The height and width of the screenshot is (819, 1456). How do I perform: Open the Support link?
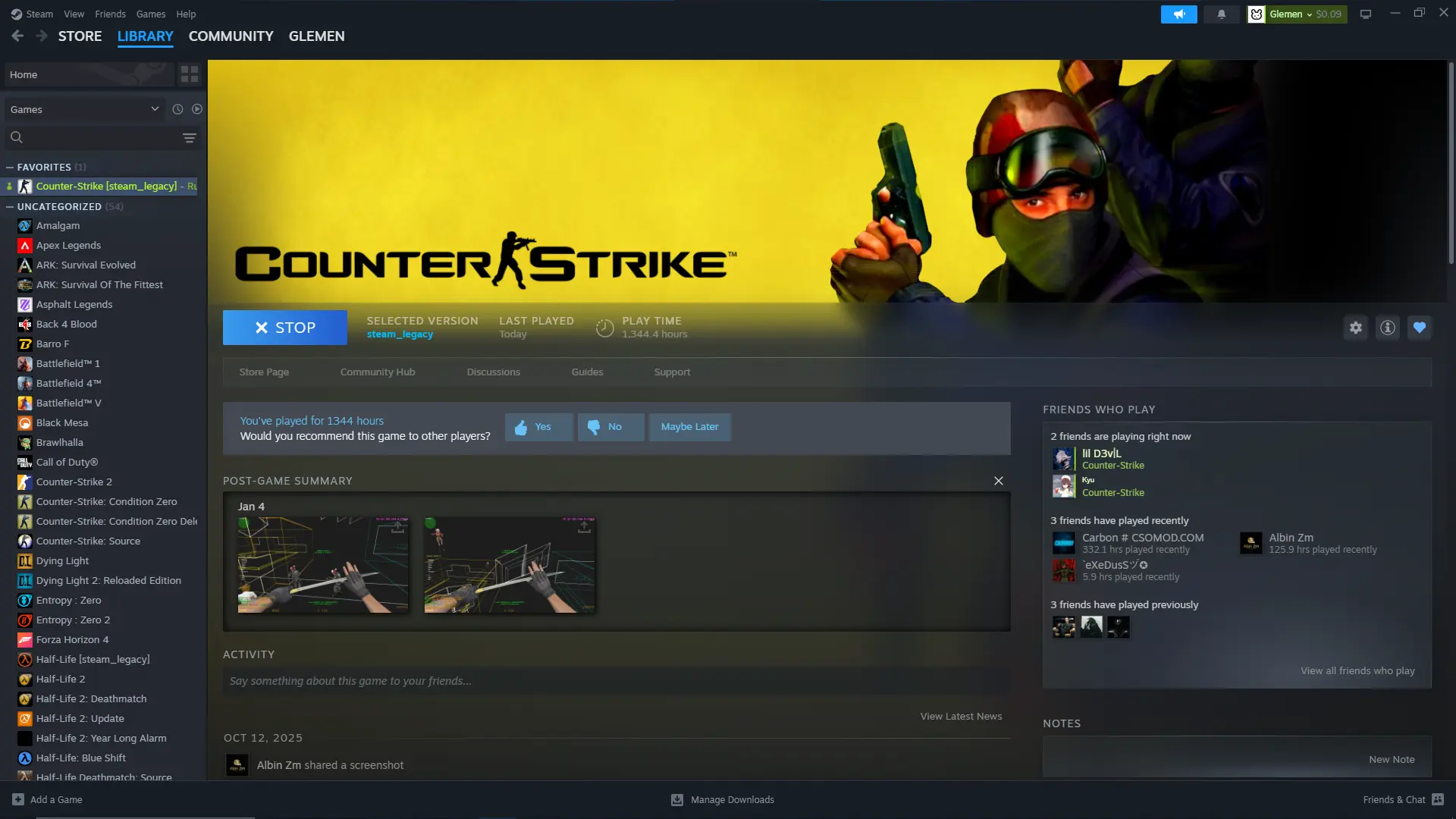[x=672, y=372]
